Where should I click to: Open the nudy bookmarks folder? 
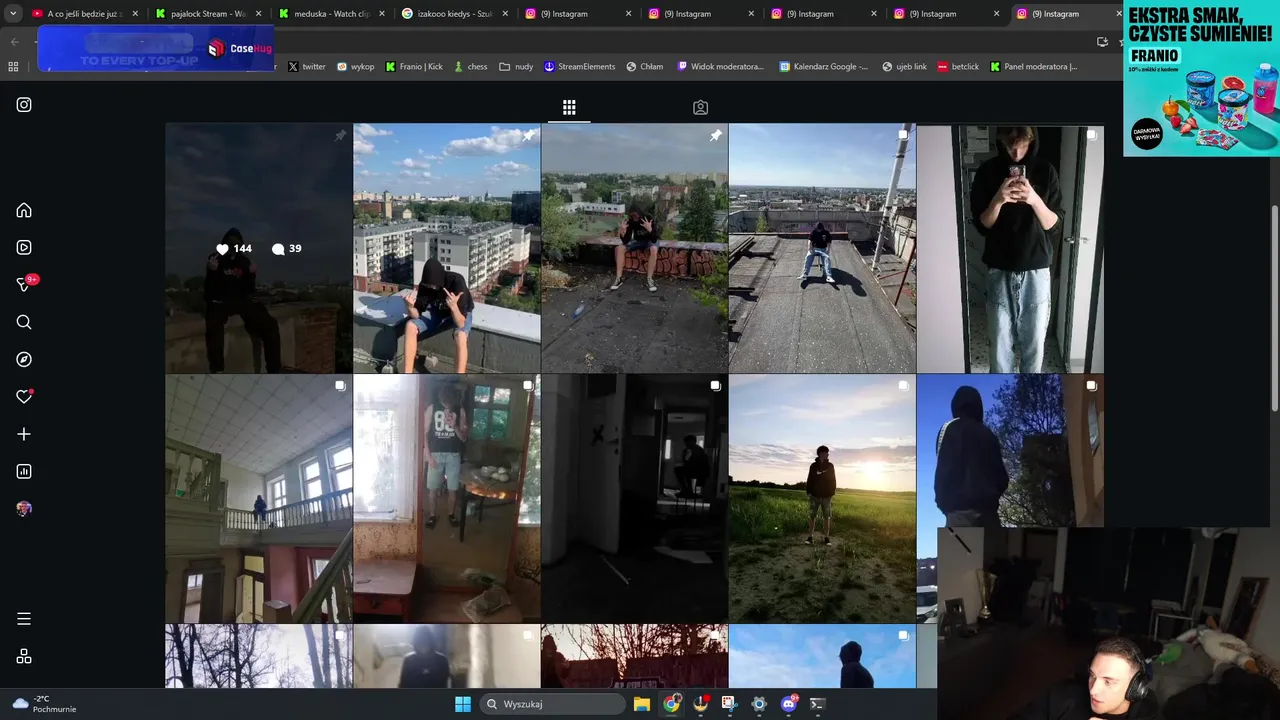coord(516,67)
